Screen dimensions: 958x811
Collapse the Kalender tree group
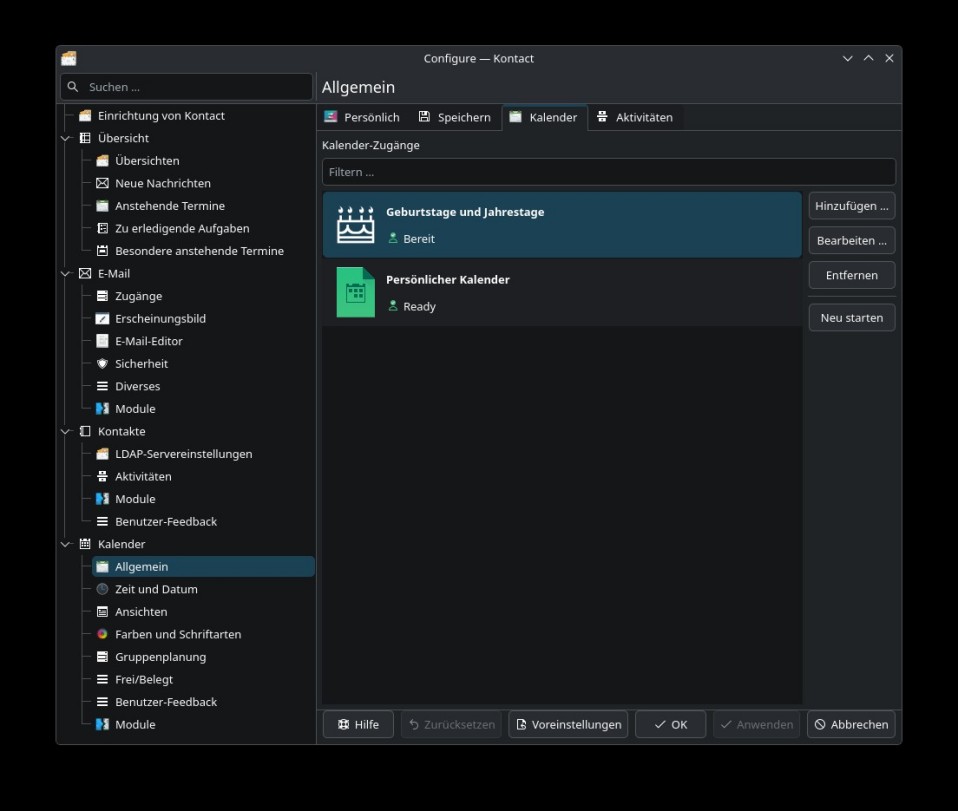[x=66, y=544]
